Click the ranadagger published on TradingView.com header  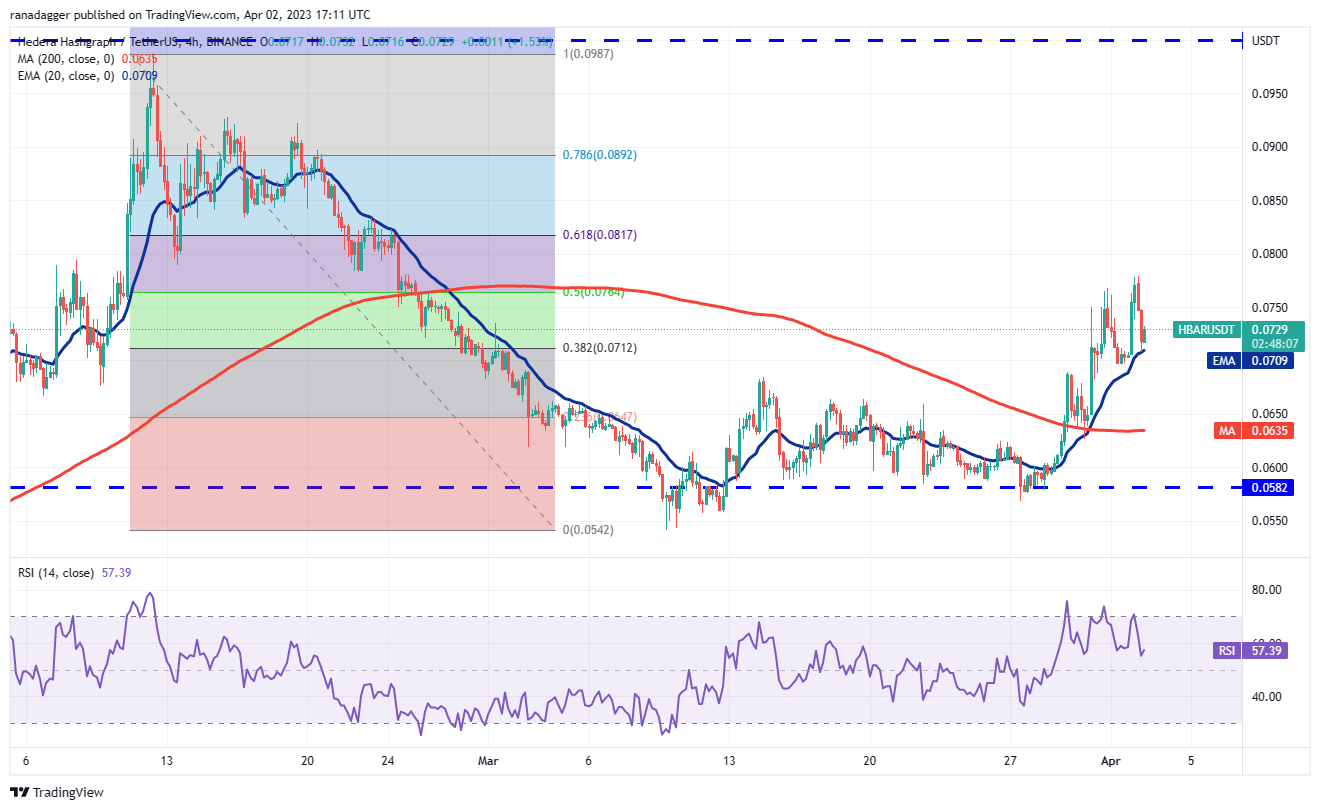click(x=190, y=15)
